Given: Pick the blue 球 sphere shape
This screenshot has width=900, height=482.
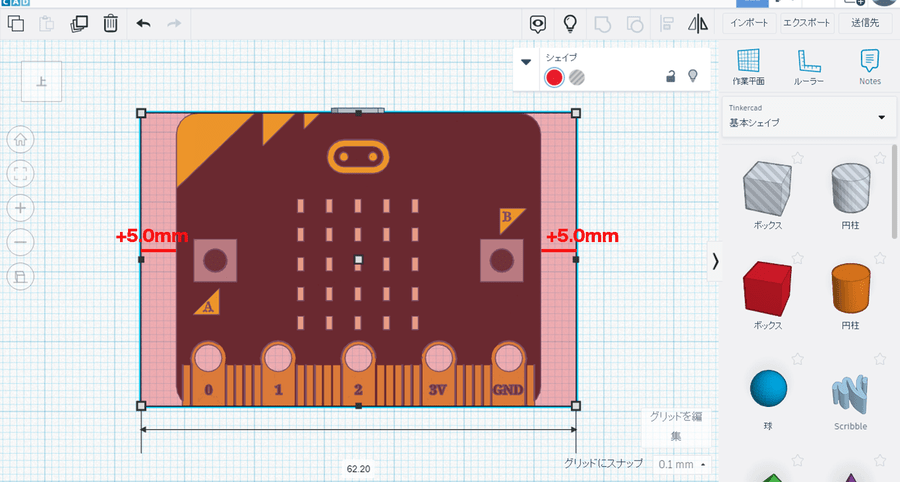Looking at the screenshot, I should pyautogui.click(x=768, y=388).
